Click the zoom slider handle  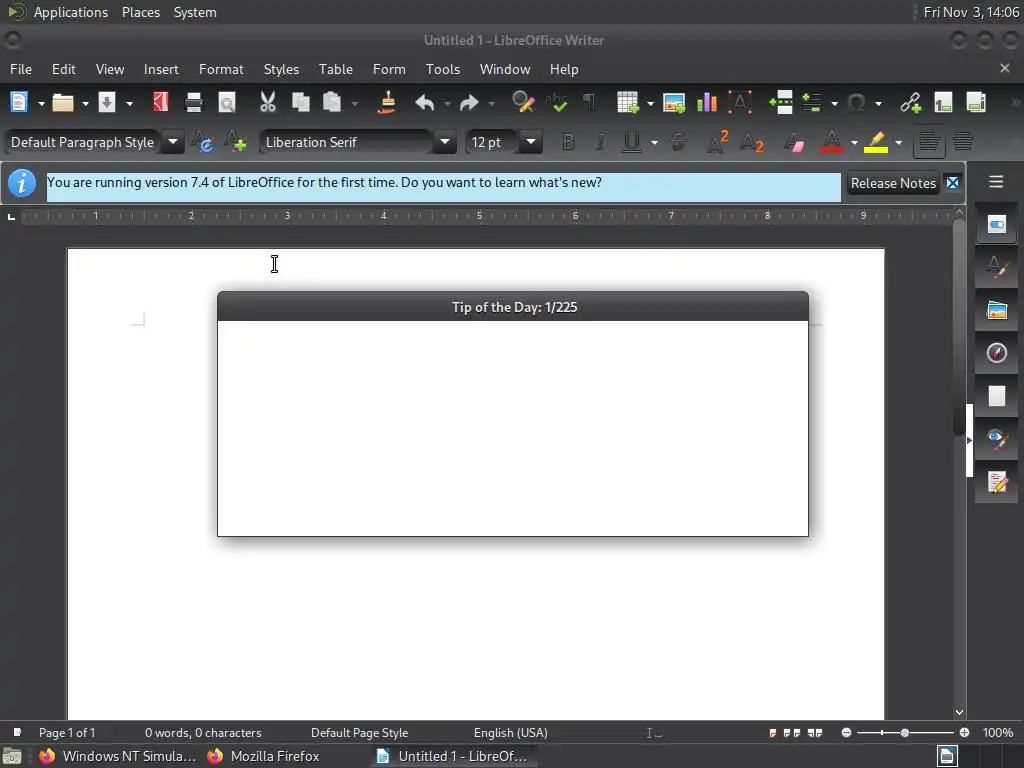coord(904,733)
